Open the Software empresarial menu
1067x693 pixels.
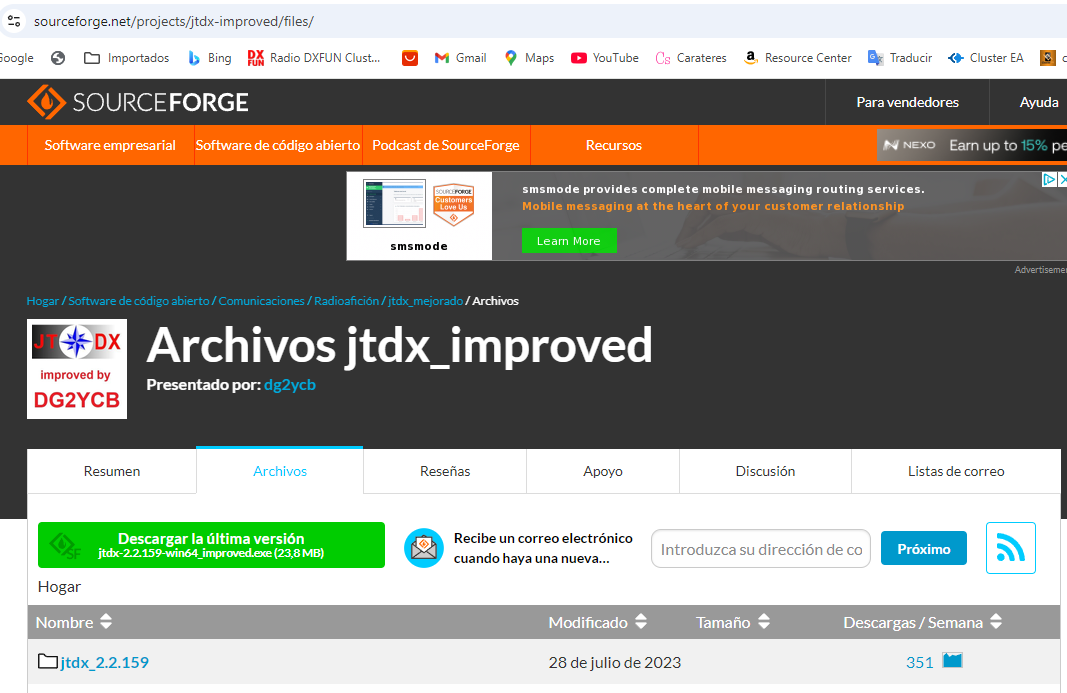pyautogui.click(x=110, y=145)
